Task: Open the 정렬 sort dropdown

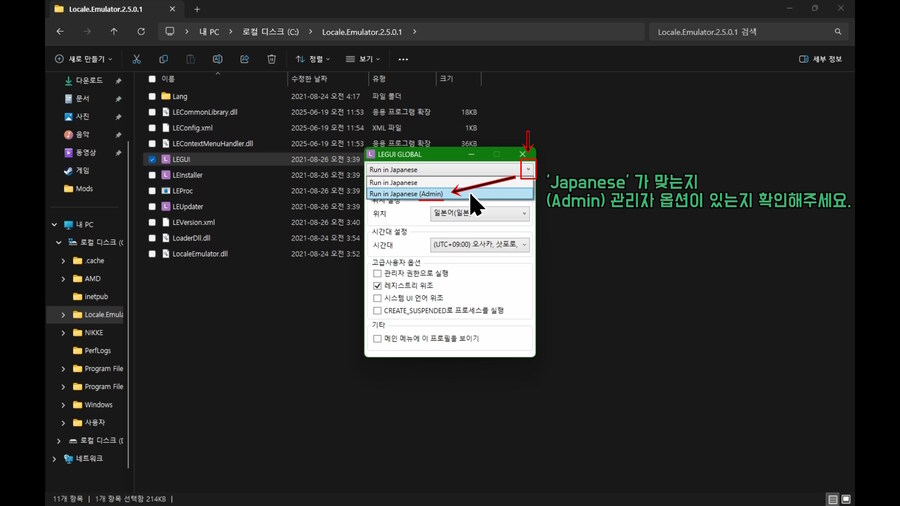Action: 313,59
